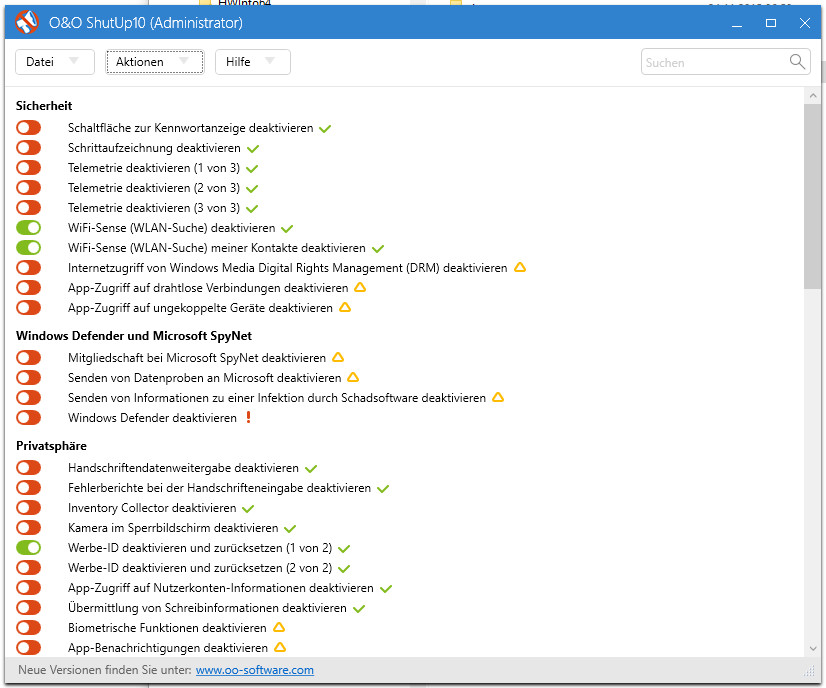Image resolution: width=826 pixels, height=688 pixels.
Task: Toggle Schaltfläche zur Kennwortanzeige deaktivieren switch
Action: tap(28, 127)
